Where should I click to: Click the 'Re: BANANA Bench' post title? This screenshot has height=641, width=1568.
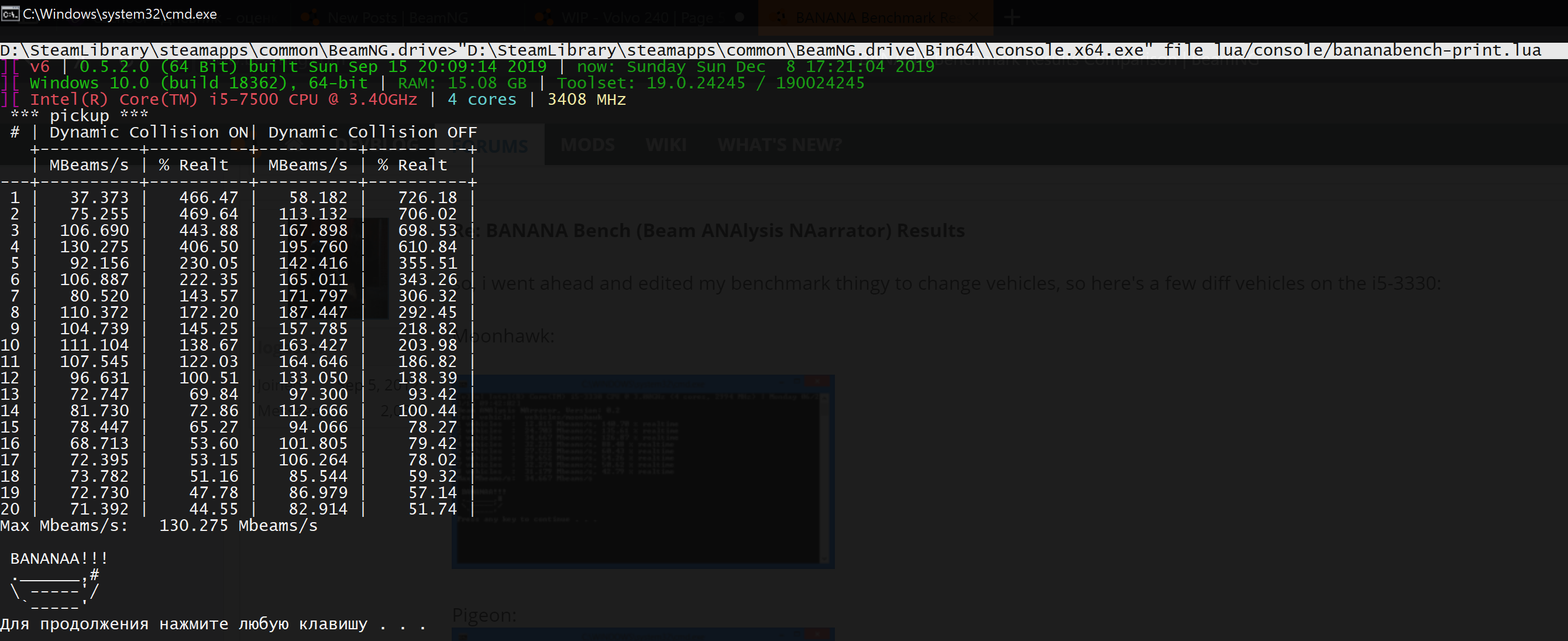click(x=710, y=231)
